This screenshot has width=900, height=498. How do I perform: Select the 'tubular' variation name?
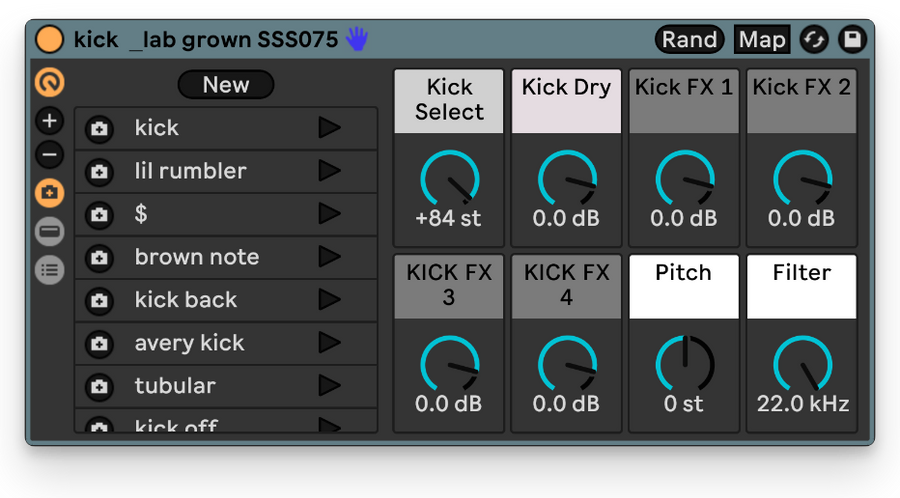click(175, 386)
